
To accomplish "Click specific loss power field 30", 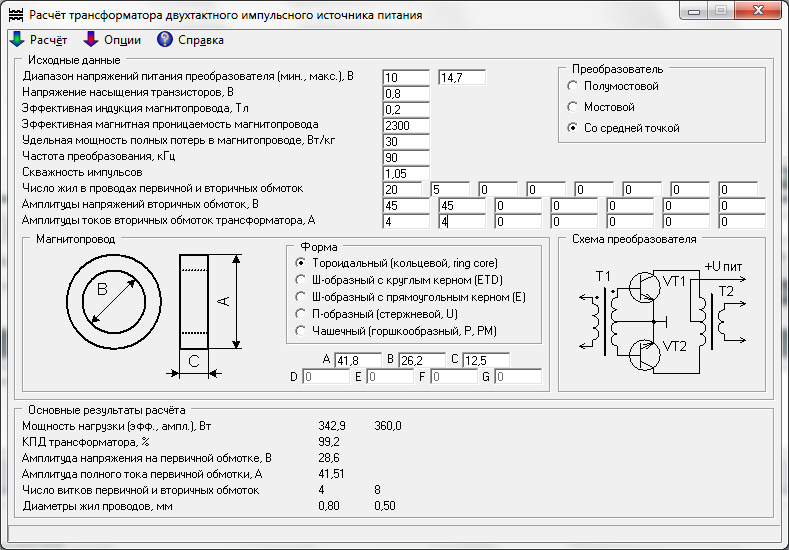I will click(406, 141).
